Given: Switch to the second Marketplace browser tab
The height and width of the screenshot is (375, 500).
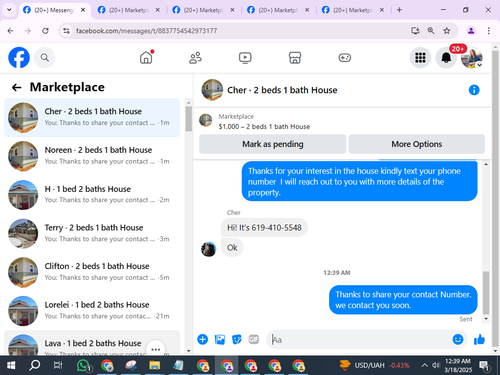Looking at the screenshot, I should [129, 10].
